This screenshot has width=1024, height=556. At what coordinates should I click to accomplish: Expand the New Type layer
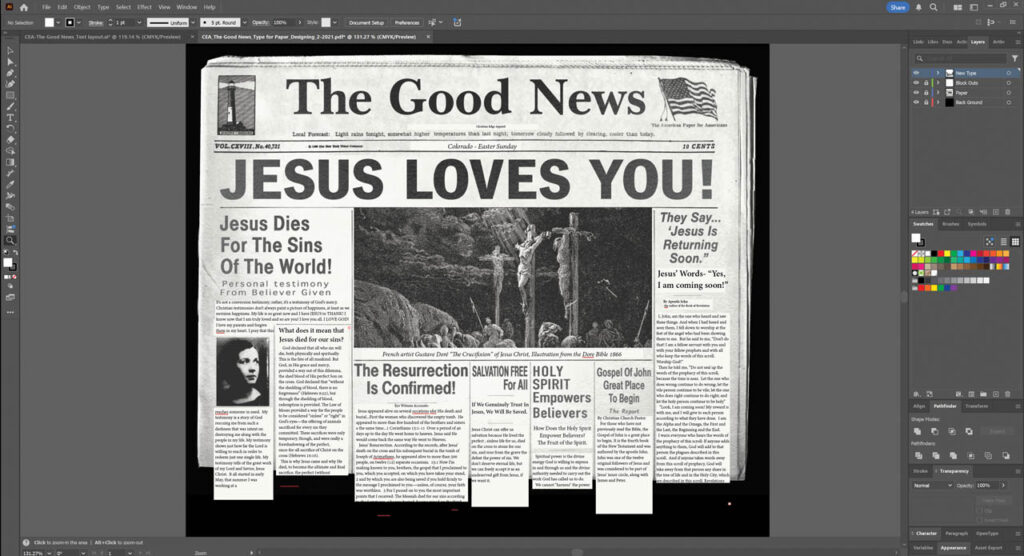pyautogui.click(x=938, y=73)
